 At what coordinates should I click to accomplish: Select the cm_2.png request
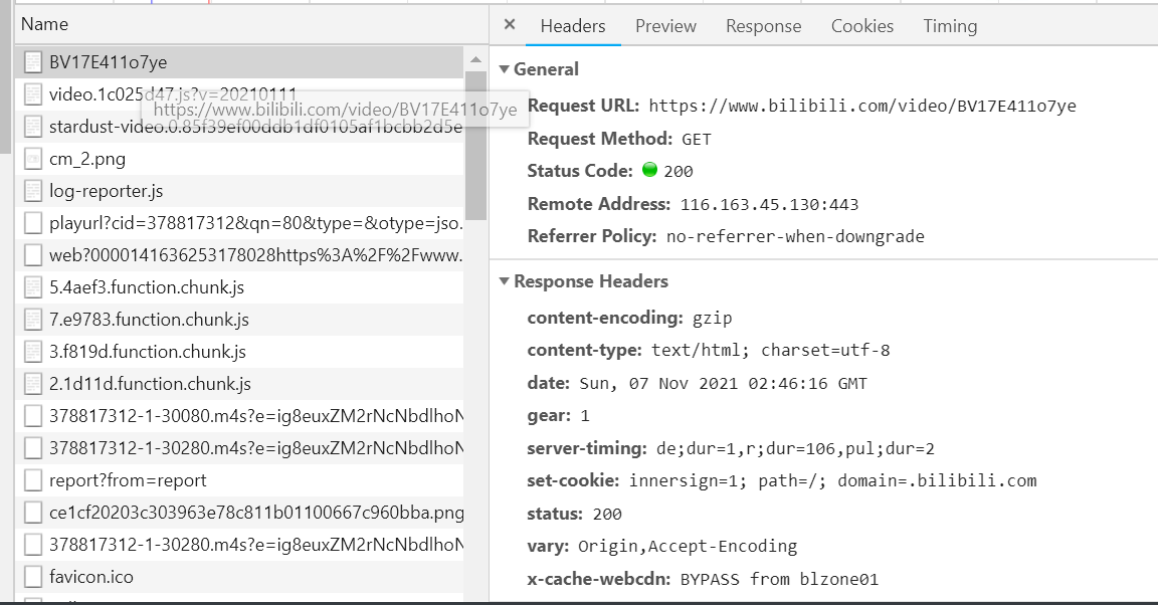(239, 159)
